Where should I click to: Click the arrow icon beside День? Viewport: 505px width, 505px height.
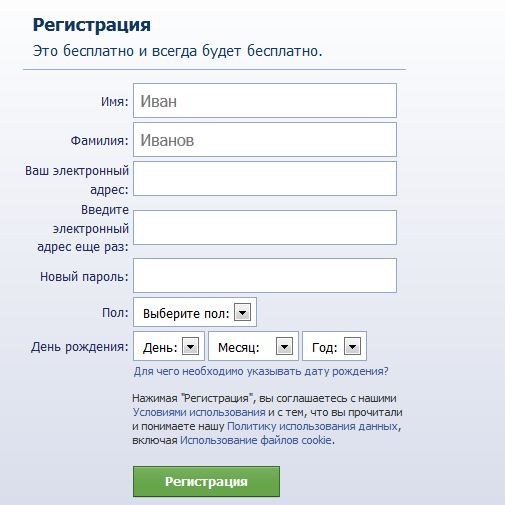190,346
